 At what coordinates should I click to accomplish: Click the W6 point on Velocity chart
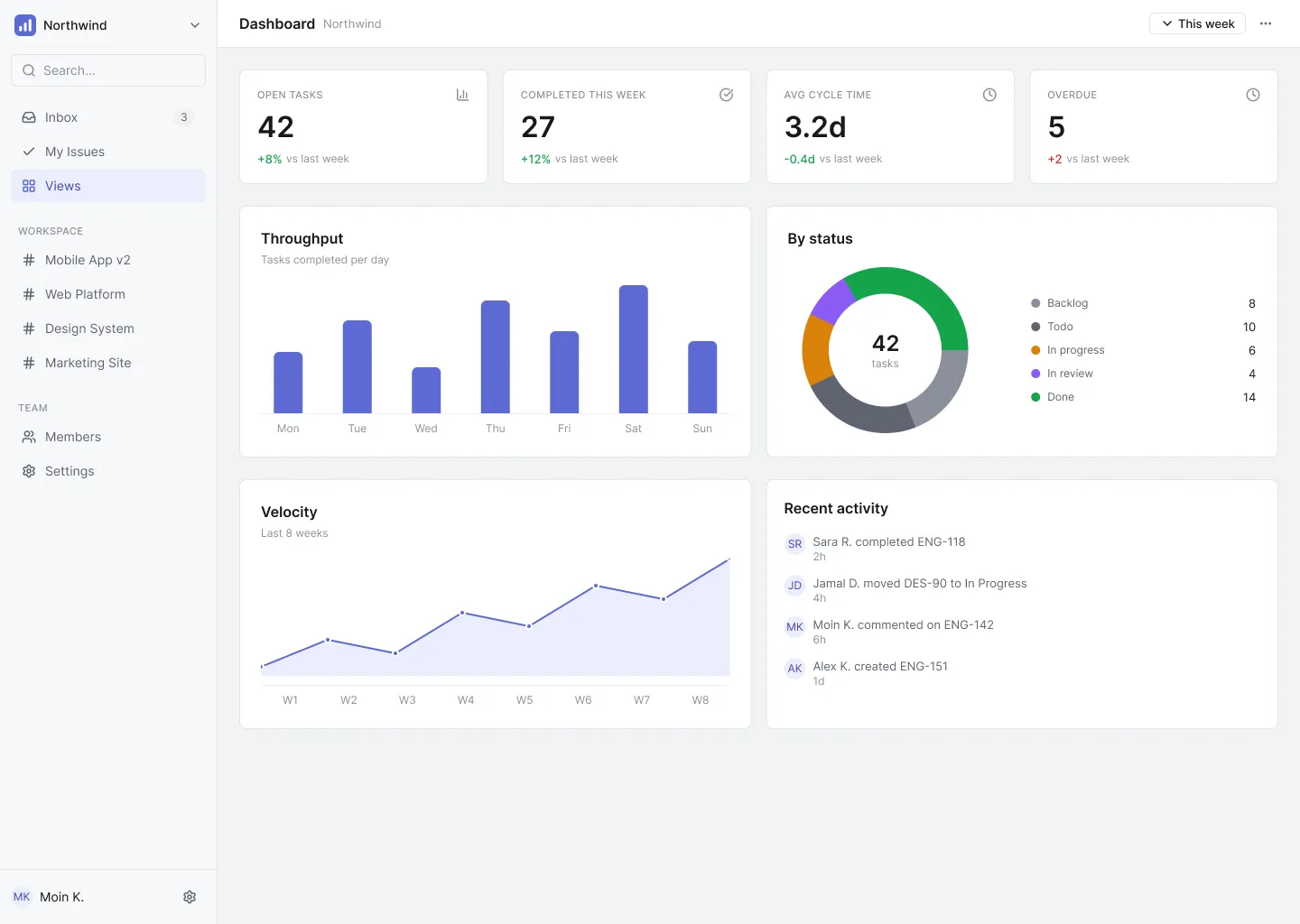tap(596, 586)
